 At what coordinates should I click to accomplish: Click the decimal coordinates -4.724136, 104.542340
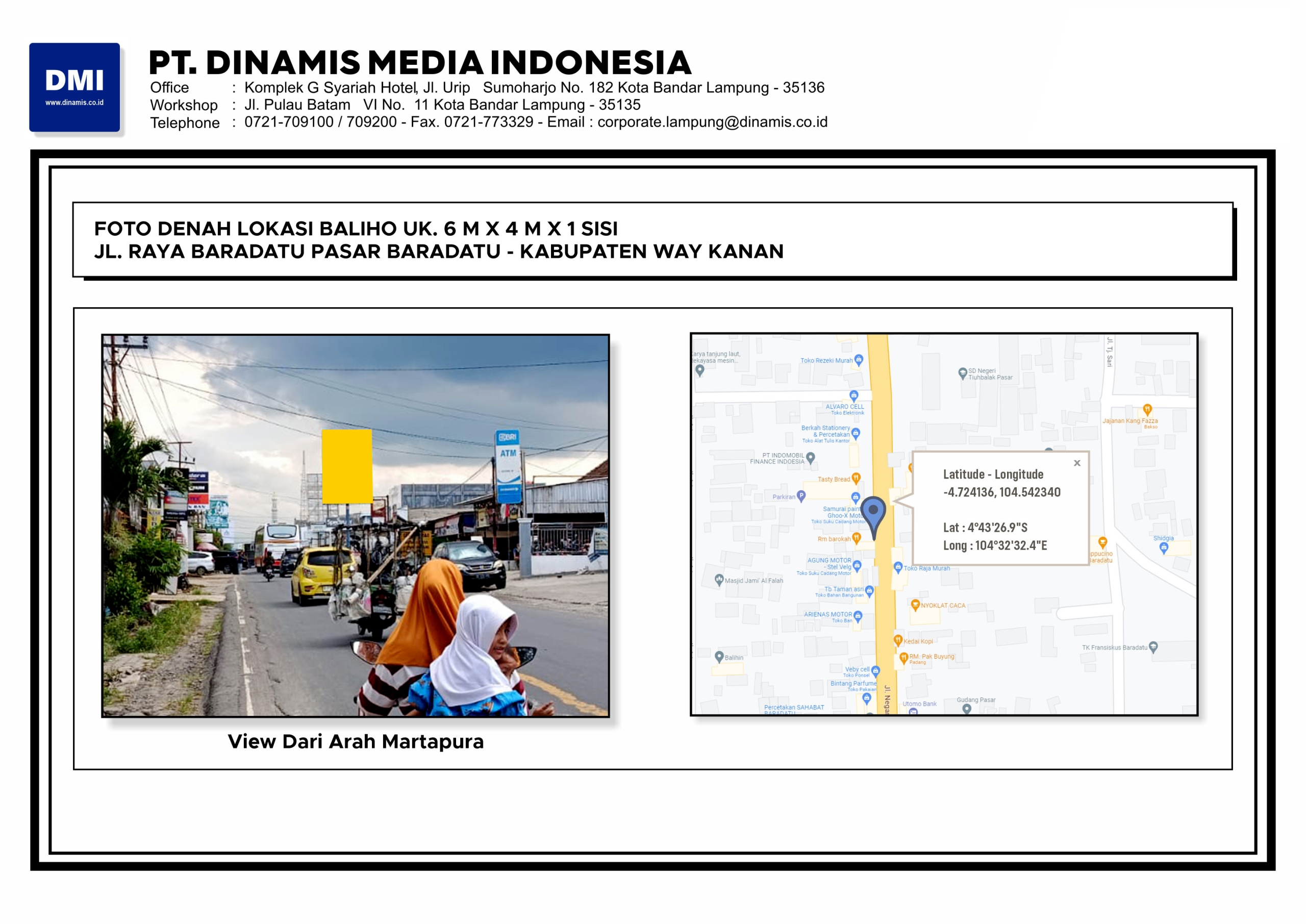click(1001, 492)
